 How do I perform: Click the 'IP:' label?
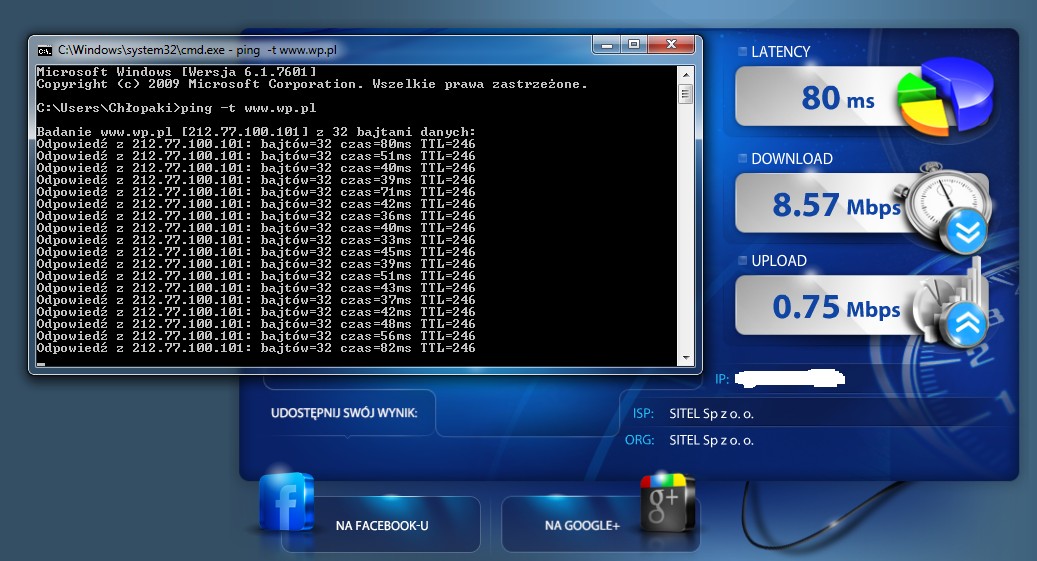722,379
